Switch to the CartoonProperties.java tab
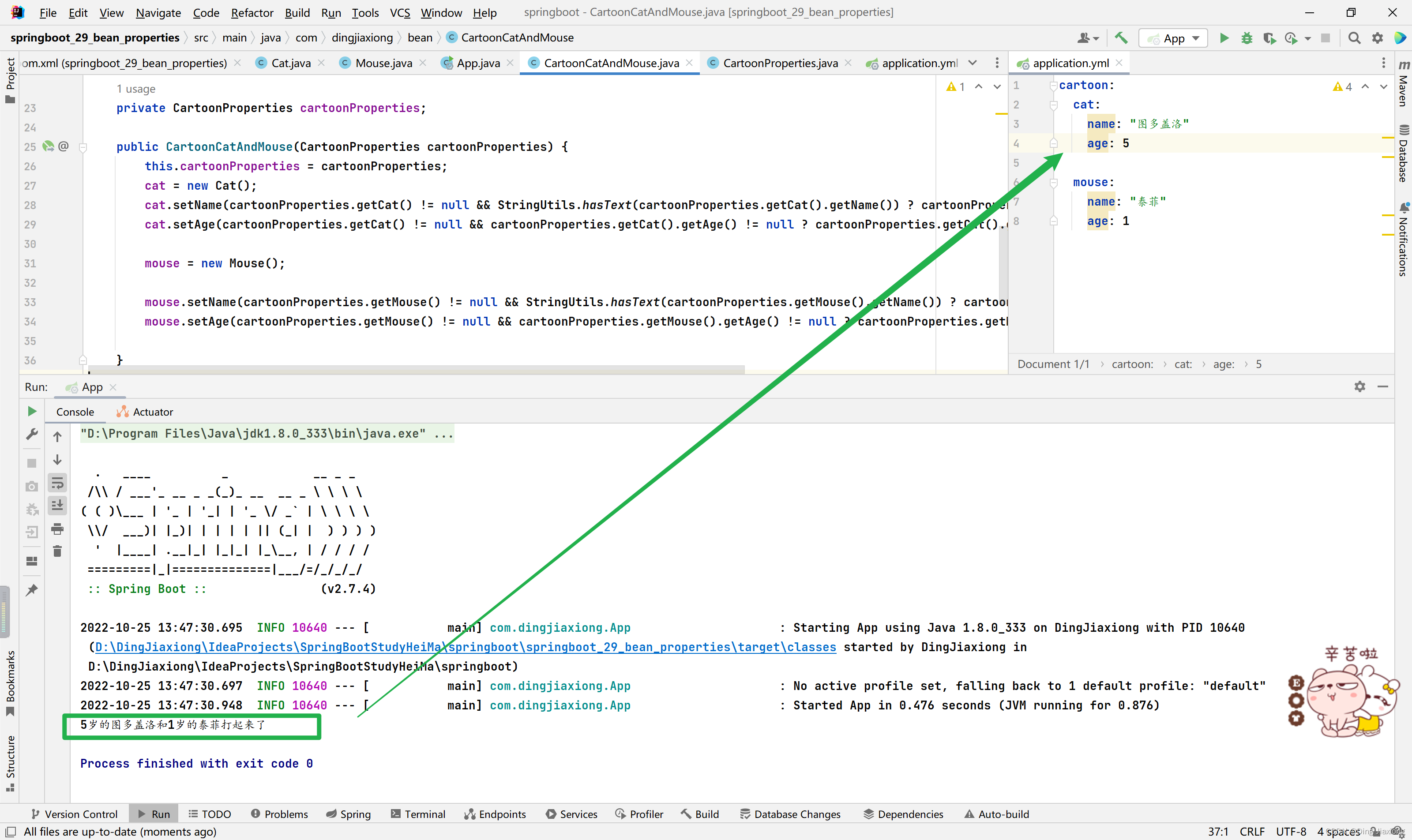Viewport: 1412px width, 840px height. tap(780, 63)
